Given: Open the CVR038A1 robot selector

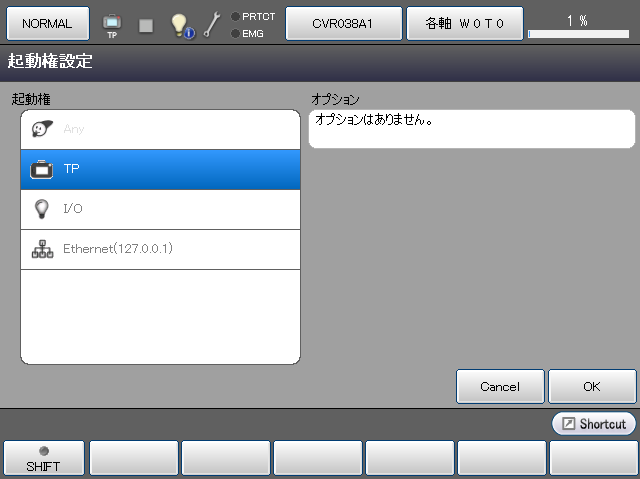Looking at the screenshot, I should pos(343,23).
